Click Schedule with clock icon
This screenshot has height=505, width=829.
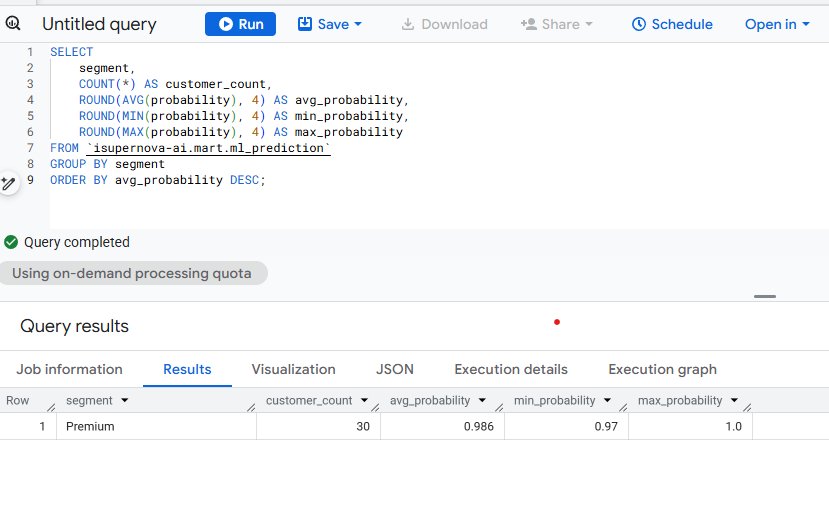pyautogui.click(x=672, y=24)
